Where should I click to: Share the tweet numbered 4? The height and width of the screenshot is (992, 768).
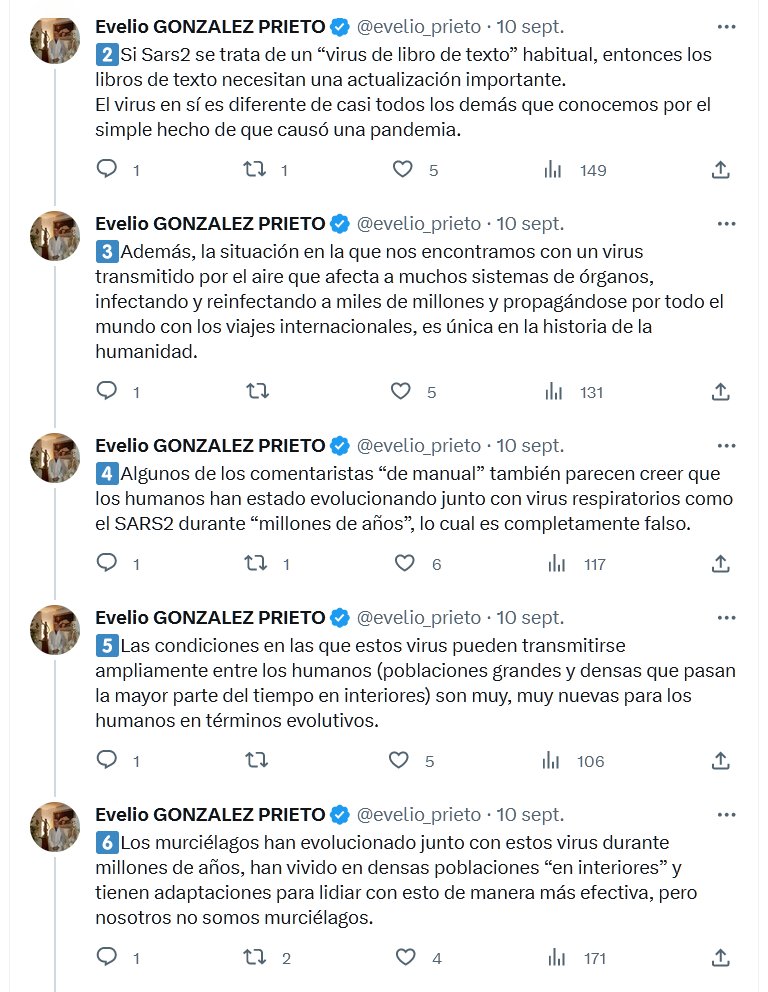pyautogui.click(x=720, y=564)
